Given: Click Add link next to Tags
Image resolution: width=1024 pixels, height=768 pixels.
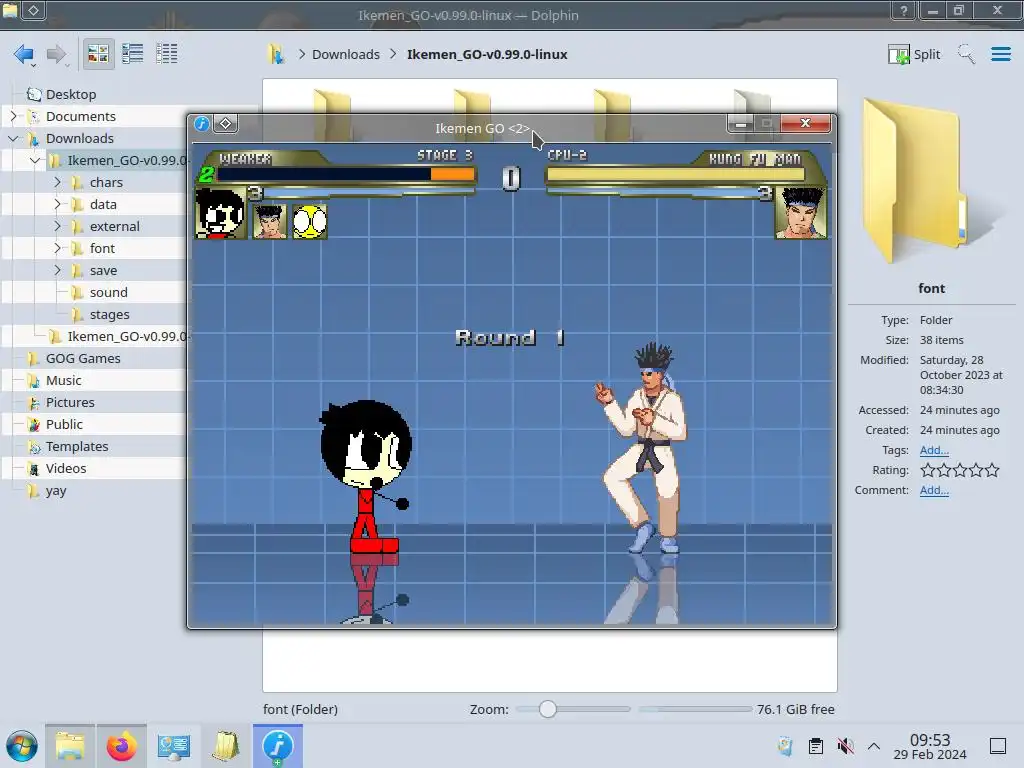Looking at the screenshot, I should tap(934, 450).
